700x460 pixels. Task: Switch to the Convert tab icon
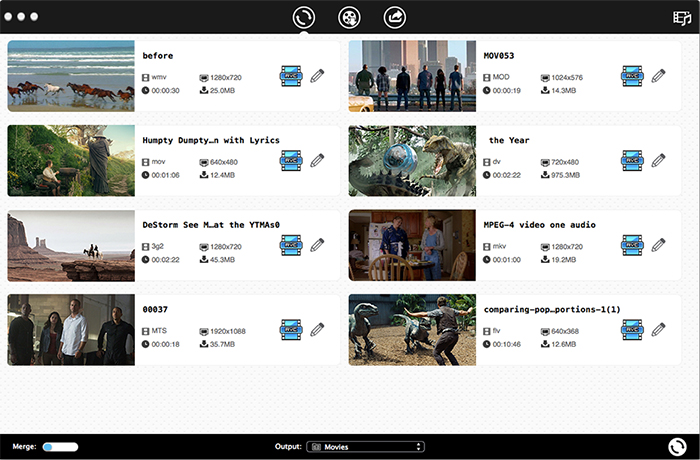304,17
